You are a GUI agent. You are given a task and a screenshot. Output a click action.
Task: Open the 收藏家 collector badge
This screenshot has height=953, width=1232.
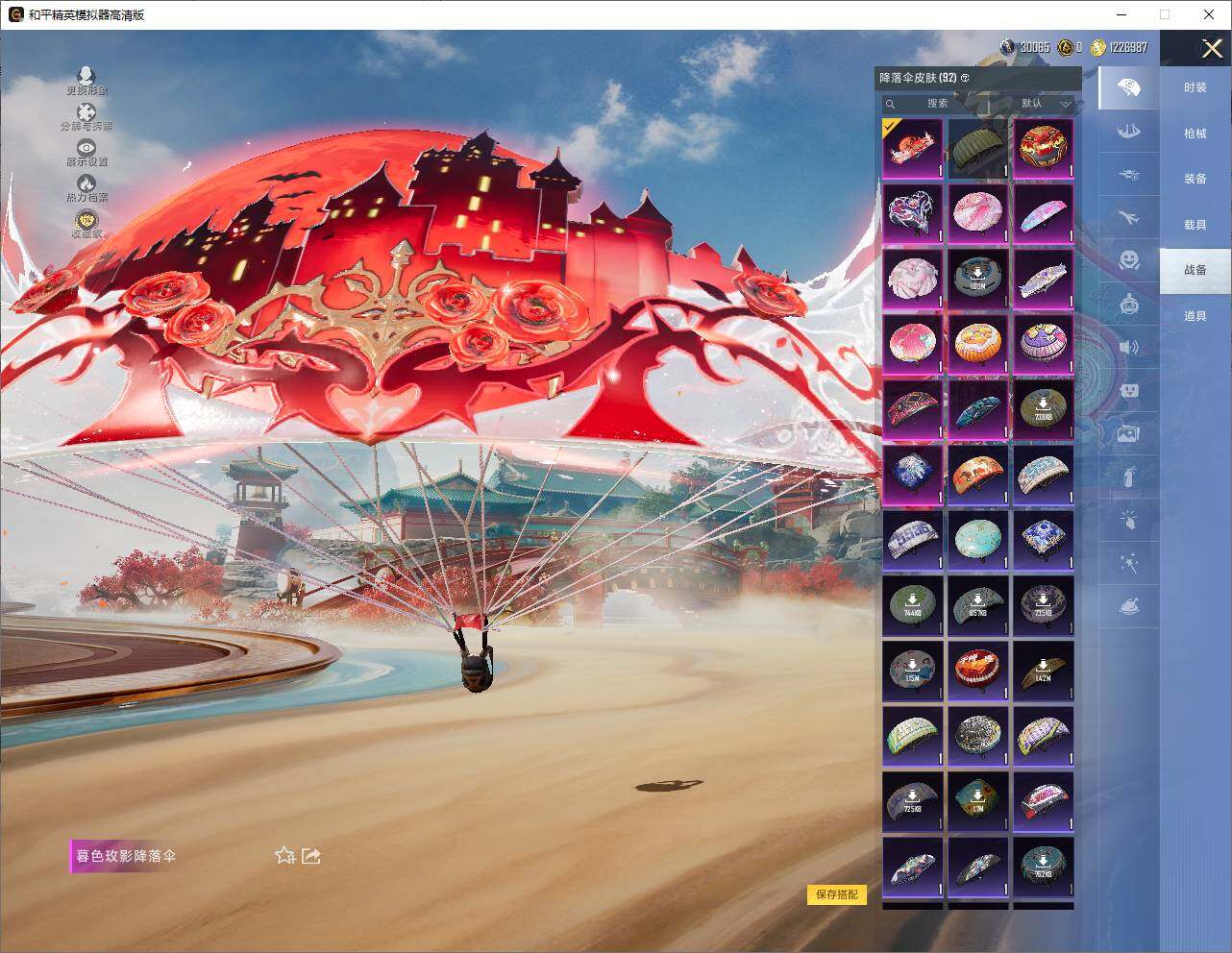[86, 222]
